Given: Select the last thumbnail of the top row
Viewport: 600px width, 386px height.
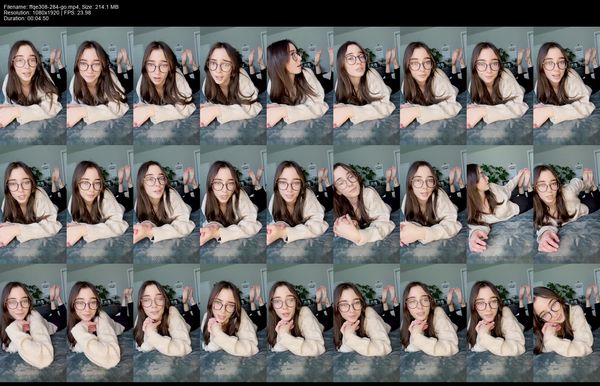Looking at the screenshot, I should pos(566,86).
